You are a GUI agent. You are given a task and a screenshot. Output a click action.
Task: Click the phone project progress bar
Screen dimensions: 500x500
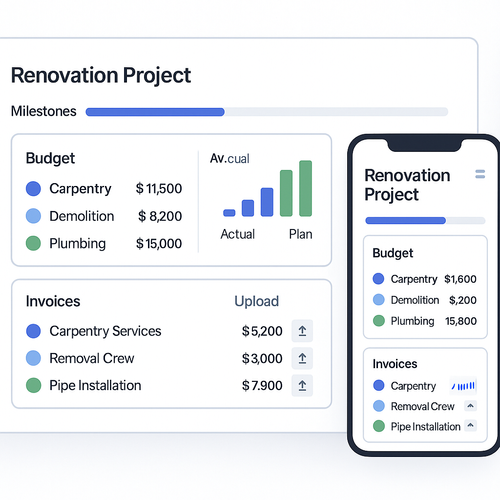click(x=425, y=220)
